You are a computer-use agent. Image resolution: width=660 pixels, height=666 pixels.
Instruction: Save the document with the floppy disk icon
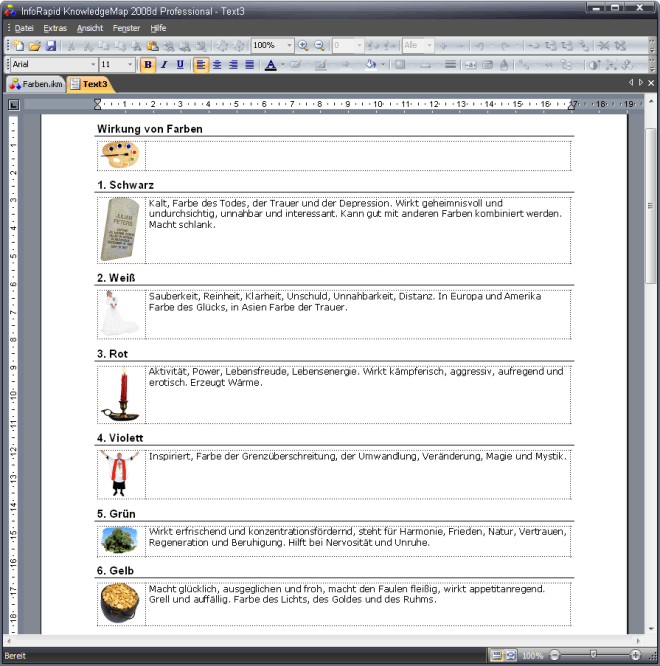coord(51,46)
